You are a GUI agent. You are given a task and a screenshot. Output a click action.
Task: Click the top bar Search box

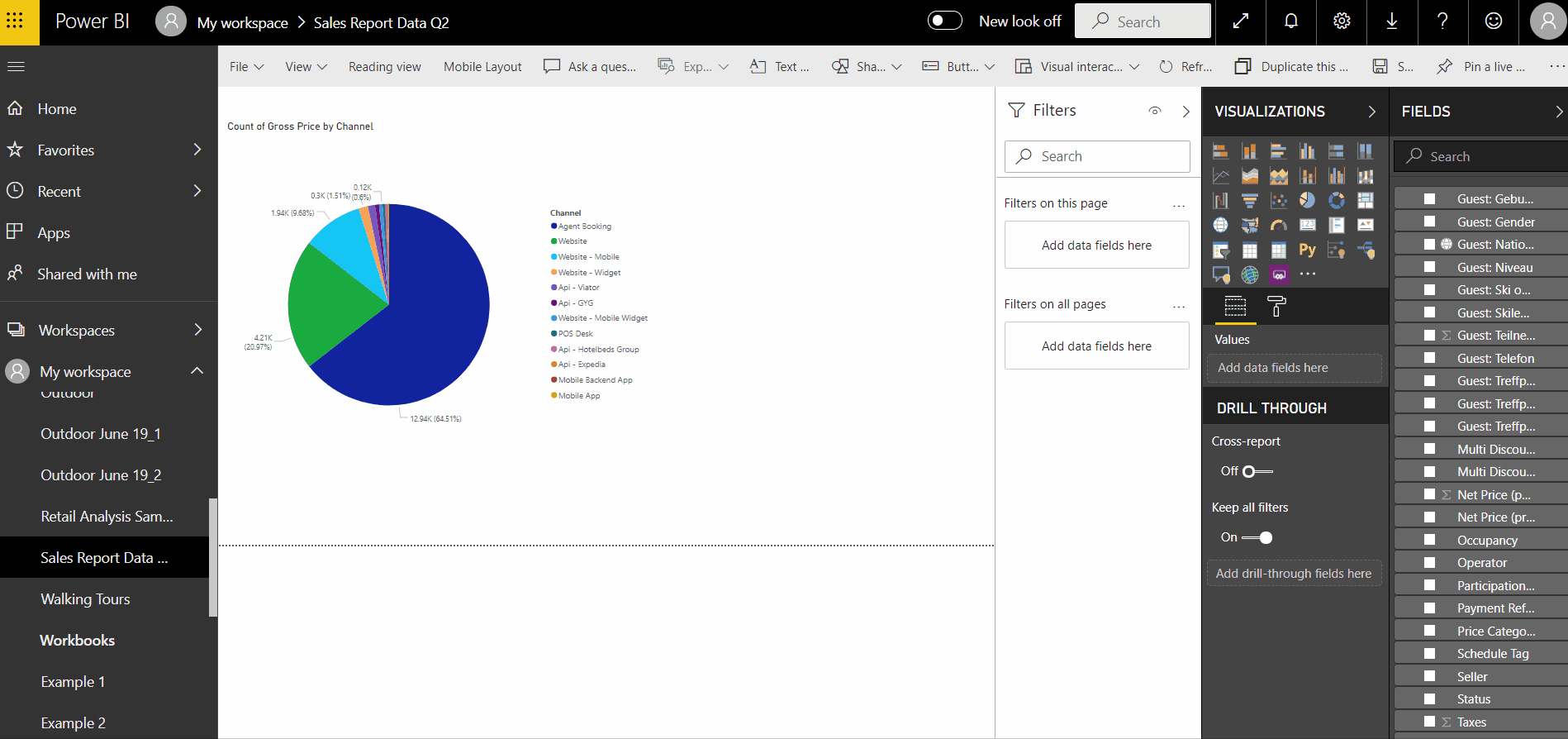click(x=1143, y=21)
